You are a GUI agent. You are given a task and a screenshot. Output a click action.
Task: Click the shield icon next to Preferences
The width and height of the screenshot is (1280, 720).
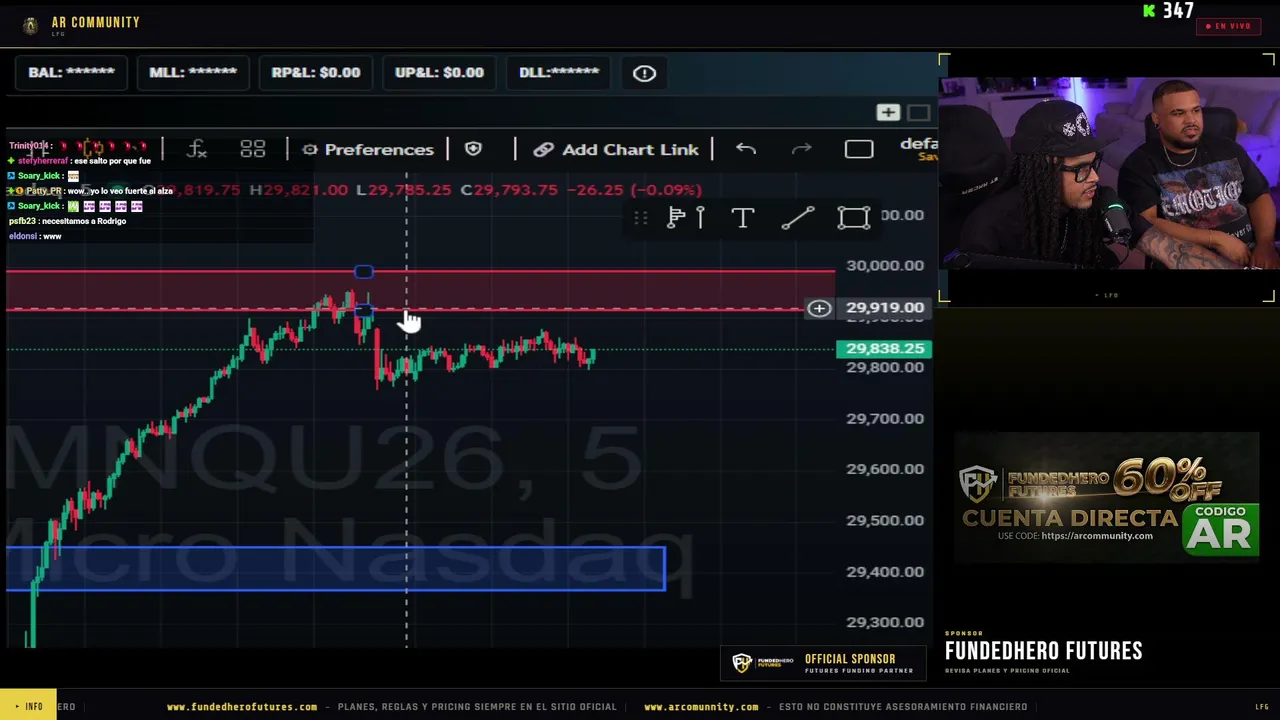[x=473, y=149]
